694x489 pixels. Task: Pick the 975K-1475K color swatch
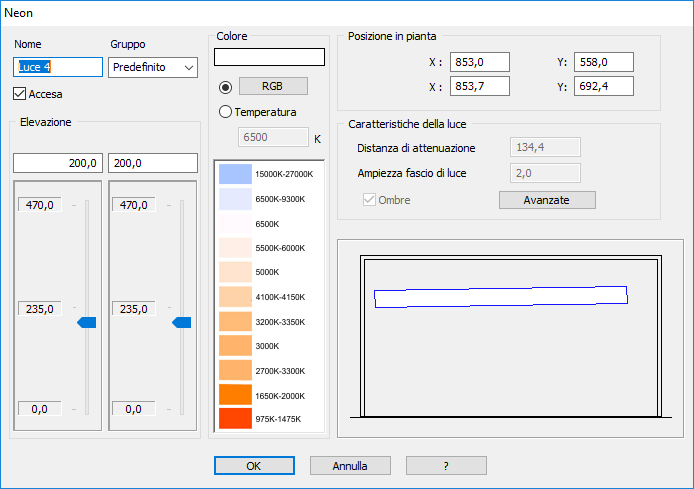[235, 419]
